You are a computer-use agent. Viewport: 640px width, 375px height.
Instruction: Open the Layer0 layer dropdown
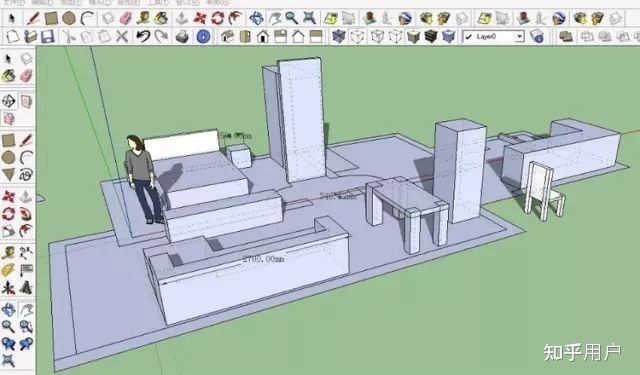(493, 37)
